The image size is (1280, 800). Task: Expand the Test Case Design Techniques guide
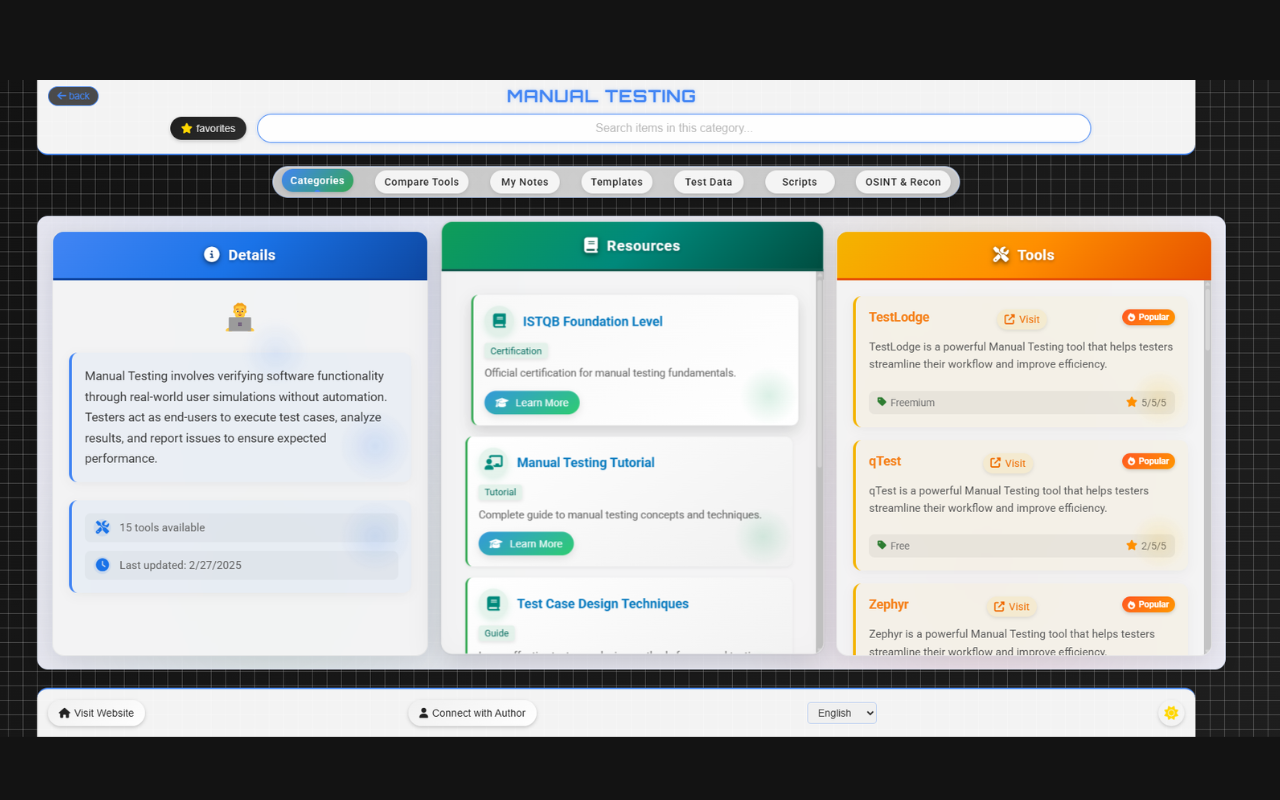point(603,603)
